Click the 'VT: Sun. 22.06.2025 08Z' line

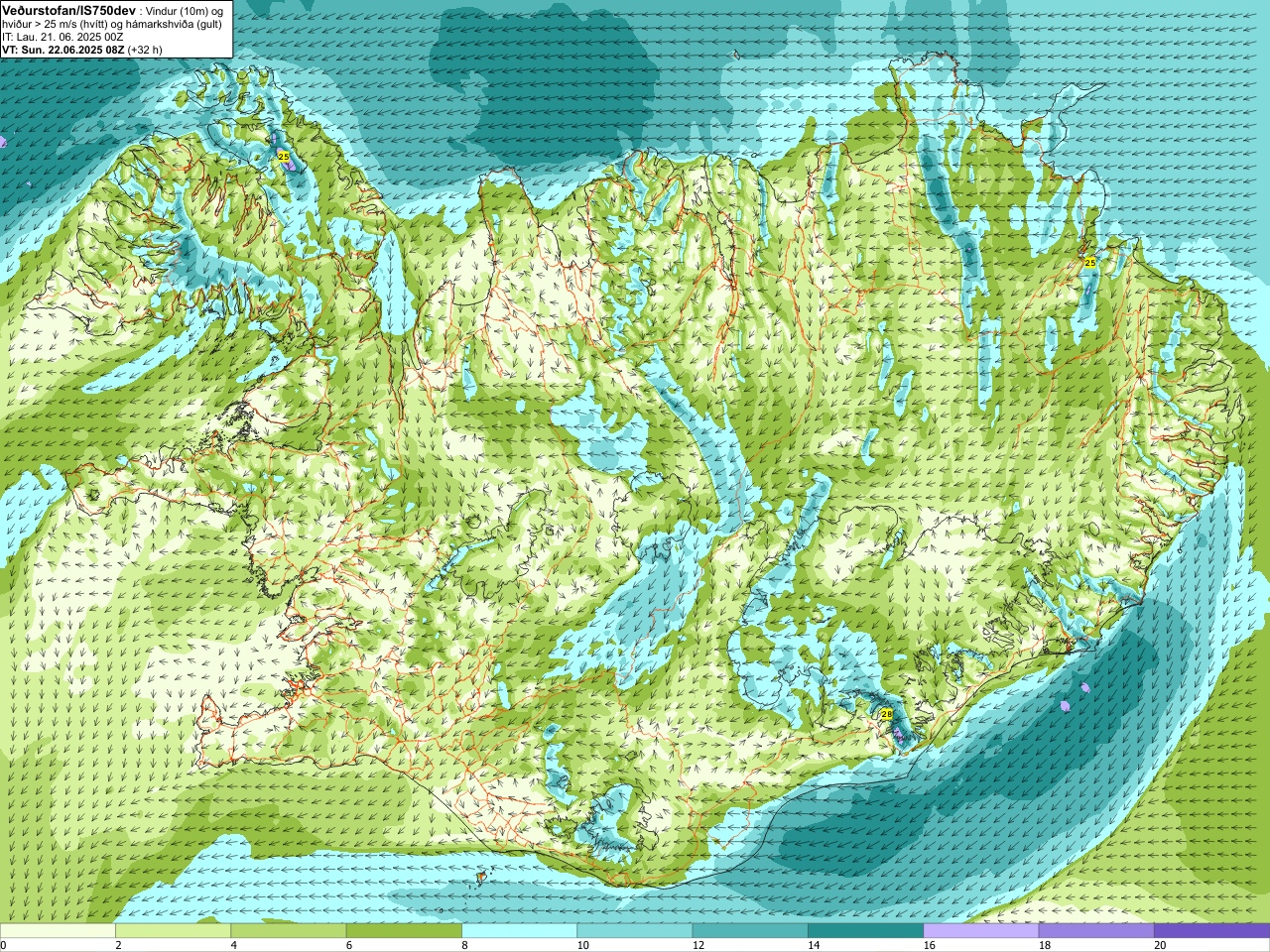(x=63, y=50)
